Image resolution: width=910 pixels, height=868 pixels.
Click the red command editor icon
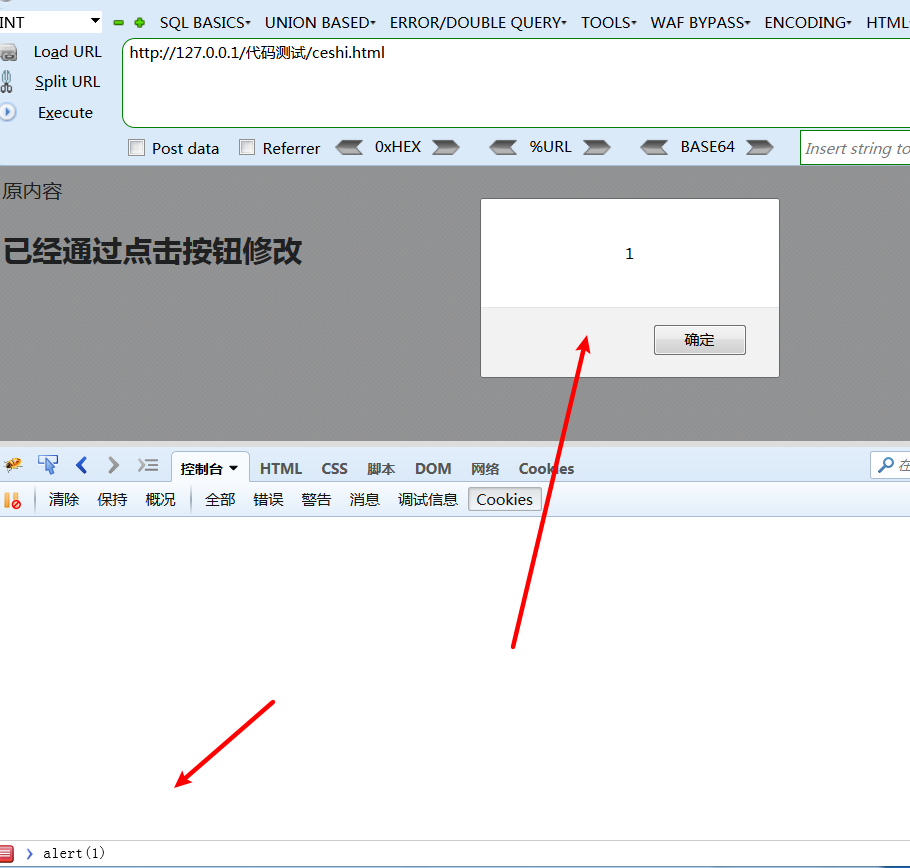tap(6, 853)
